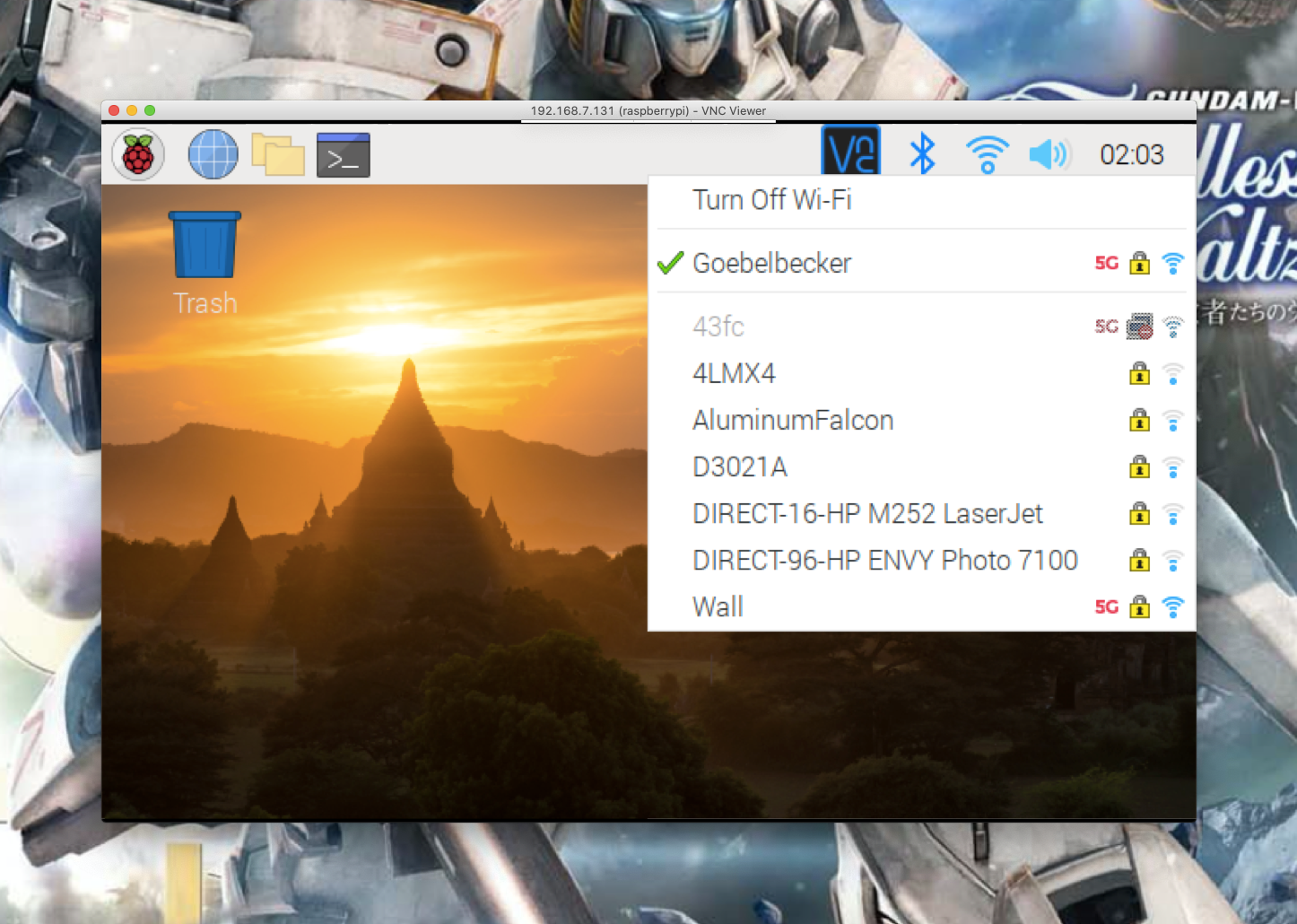Maximize the VNC Viewer window
This screenshot has height=924, width=1297.
(x=150, y=110)
